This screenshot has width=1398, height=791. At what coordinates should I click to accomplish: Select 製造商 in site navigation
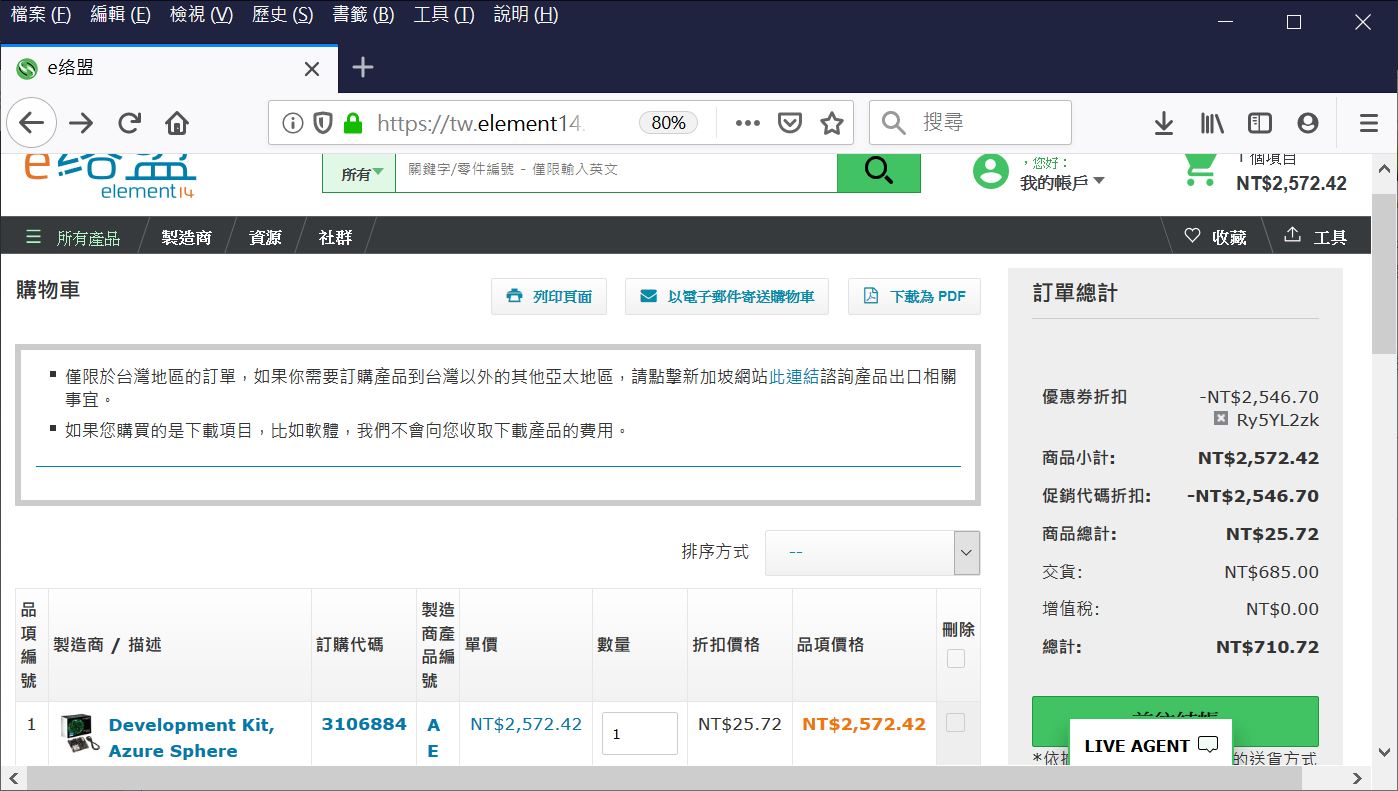(186, 237)
